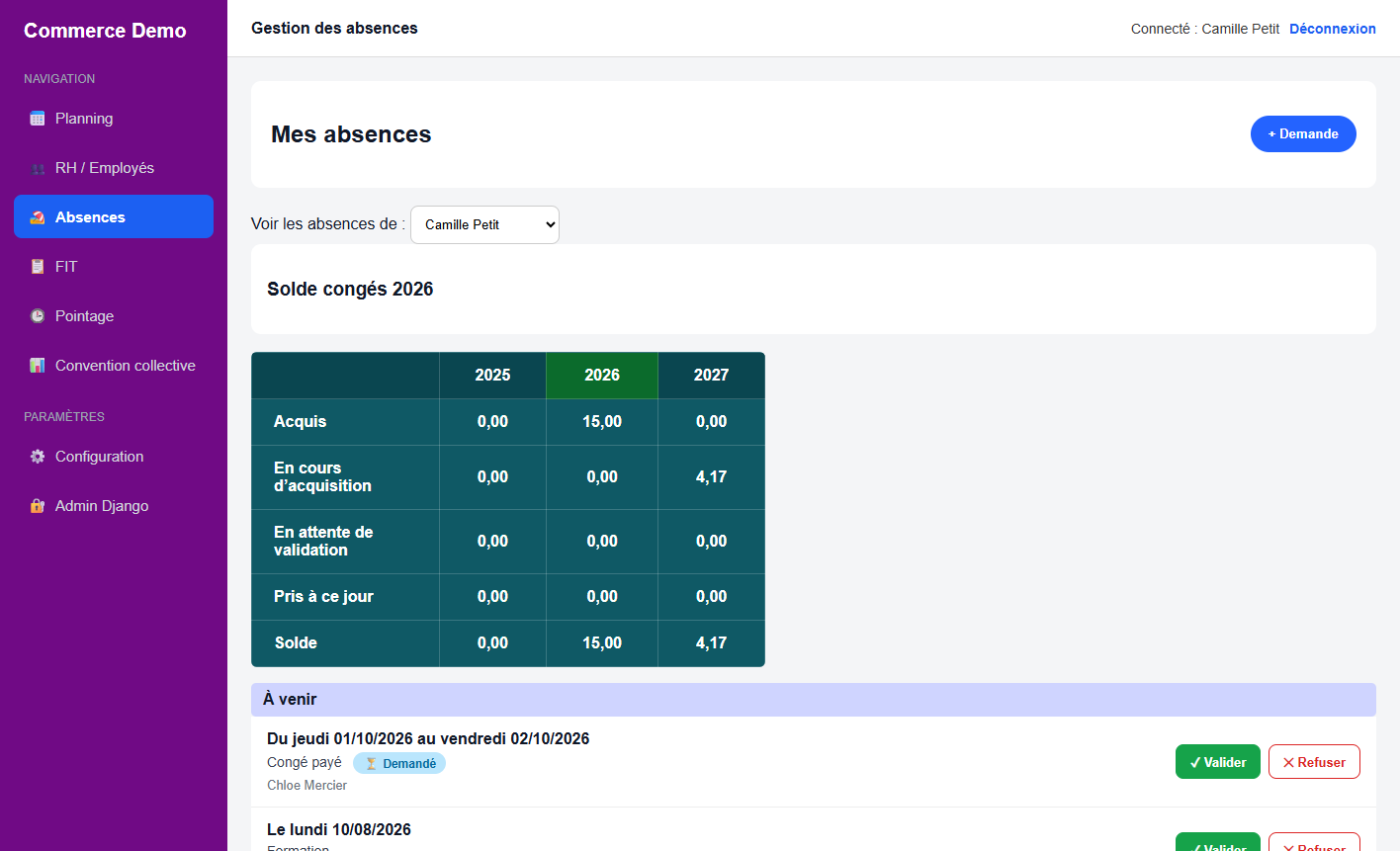
Task: Click the Convention collective chart icon
Action: coord(38,366)
